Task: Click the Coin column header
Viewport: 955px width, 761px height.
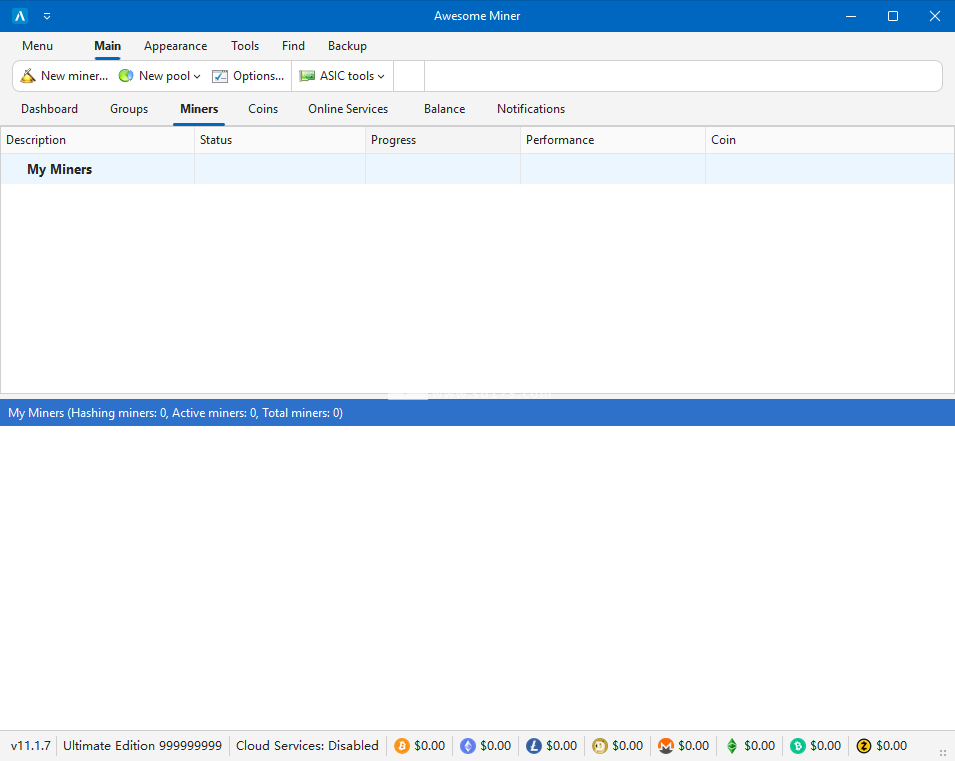Action: (x=830, y=140)
